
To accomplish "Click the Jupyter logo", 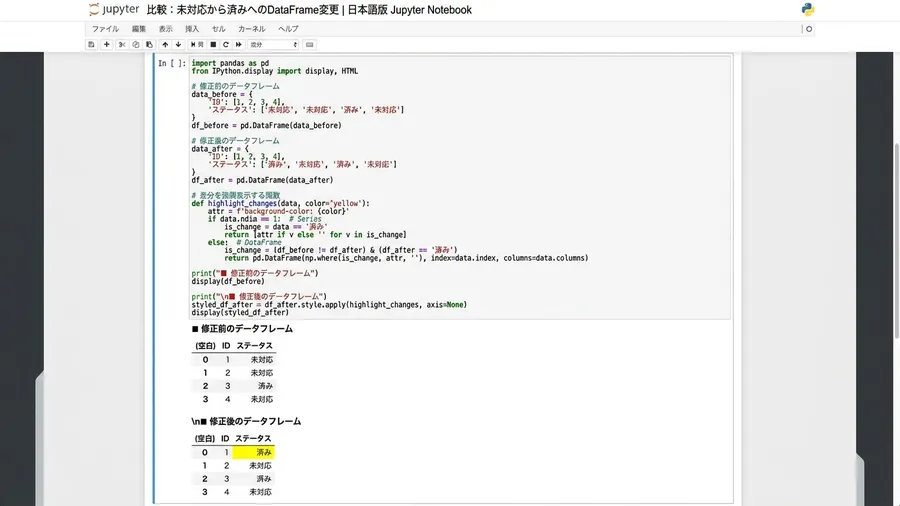I will coord(114,9).
